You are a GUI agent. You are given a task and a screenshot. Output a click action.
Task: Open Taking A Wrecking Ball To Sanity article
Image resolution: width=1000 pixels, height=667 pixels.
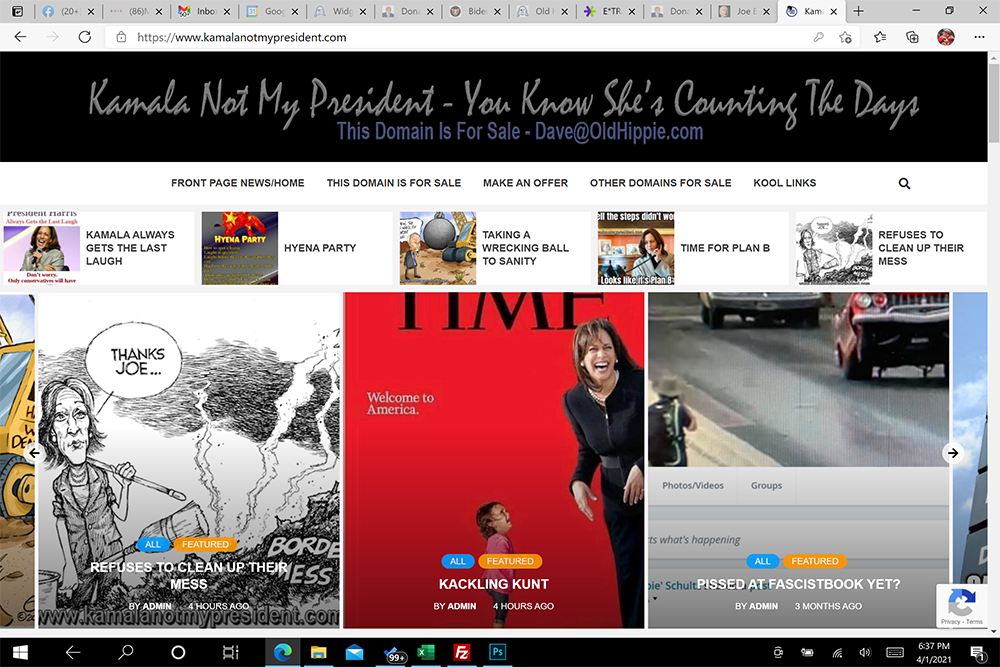coord(525,248)
